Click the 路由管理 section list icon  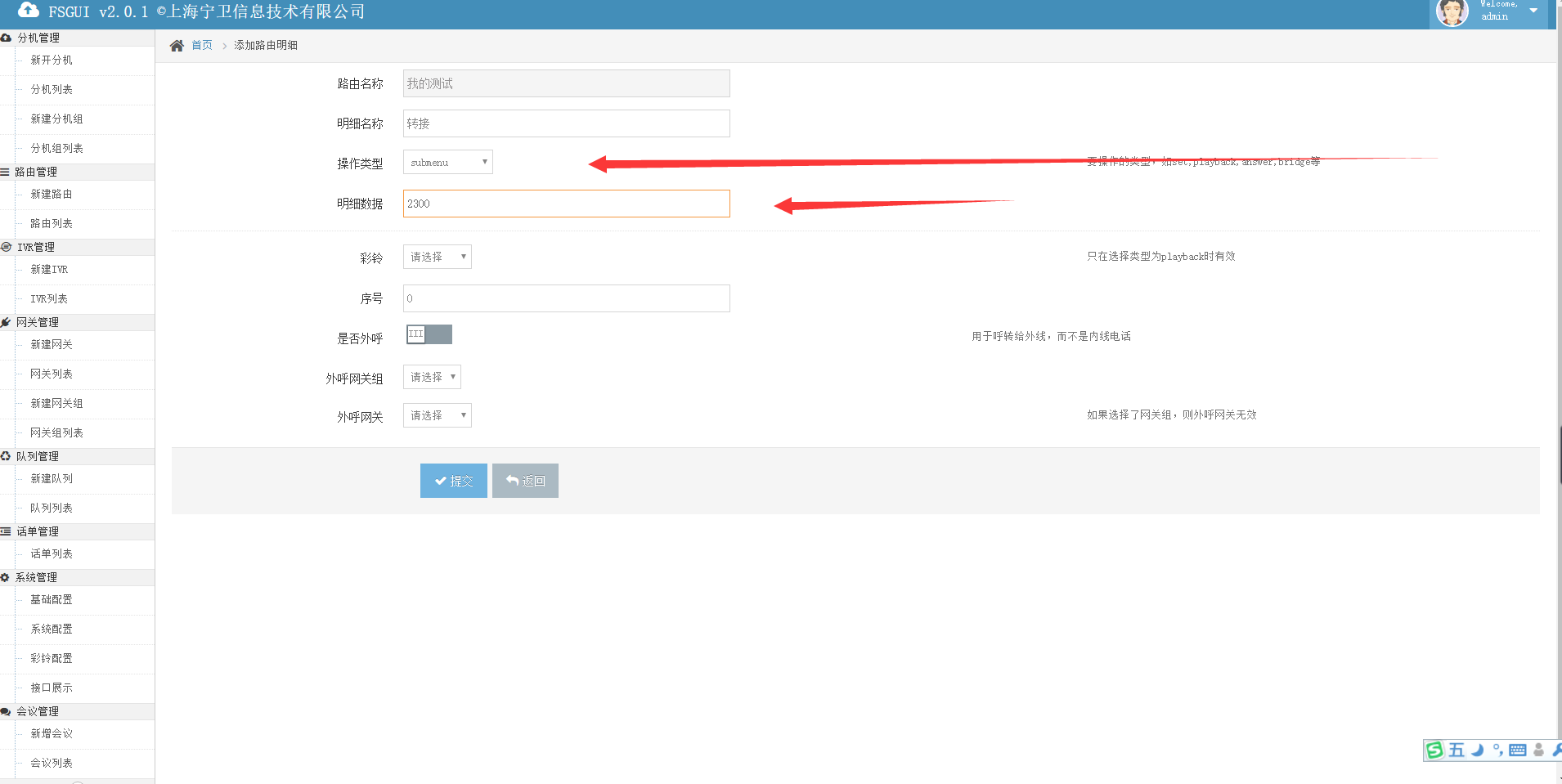[x=6, y=172]
